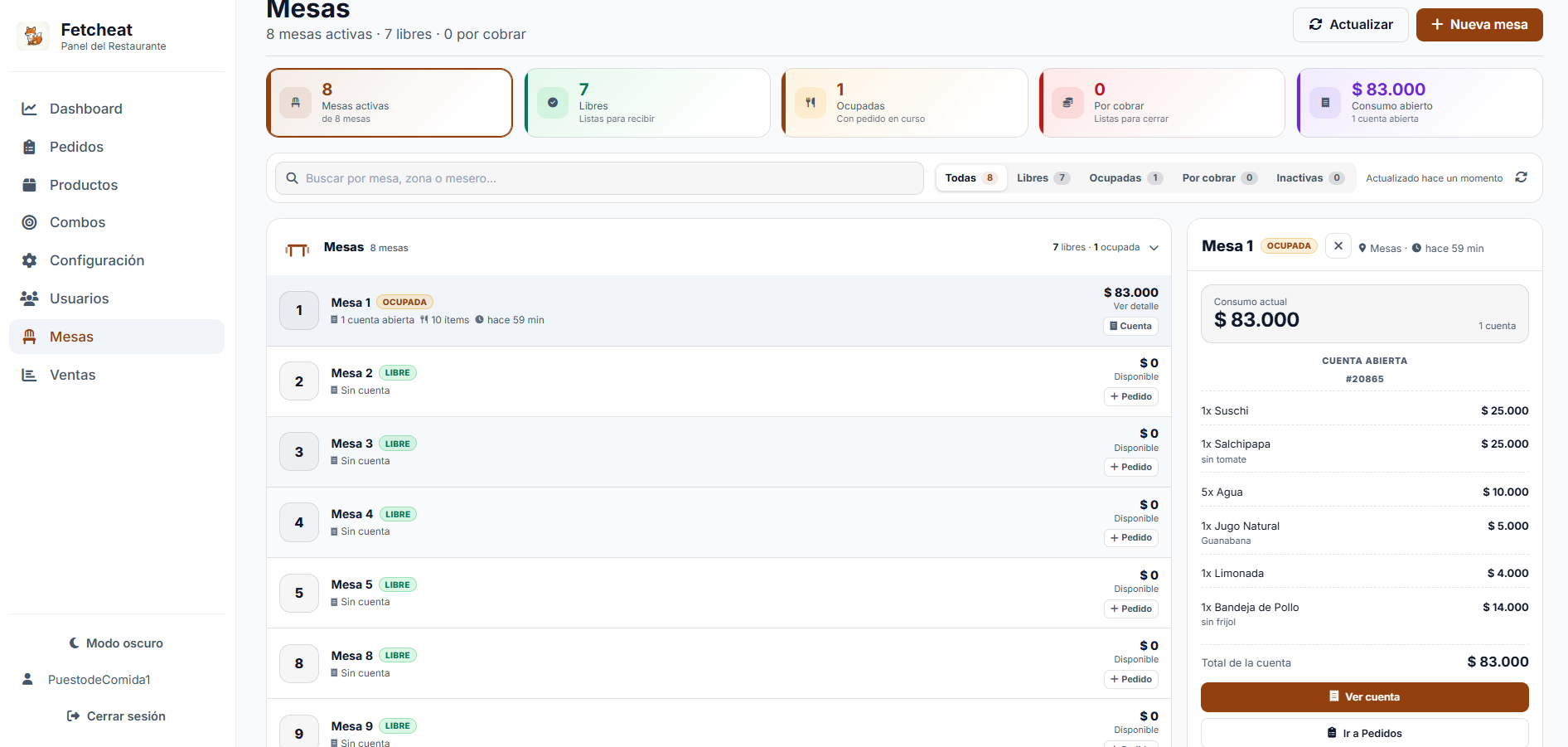Click the Ventas chart icon
The width and height of the screenshot is (1568, 747).
[30, 375]
